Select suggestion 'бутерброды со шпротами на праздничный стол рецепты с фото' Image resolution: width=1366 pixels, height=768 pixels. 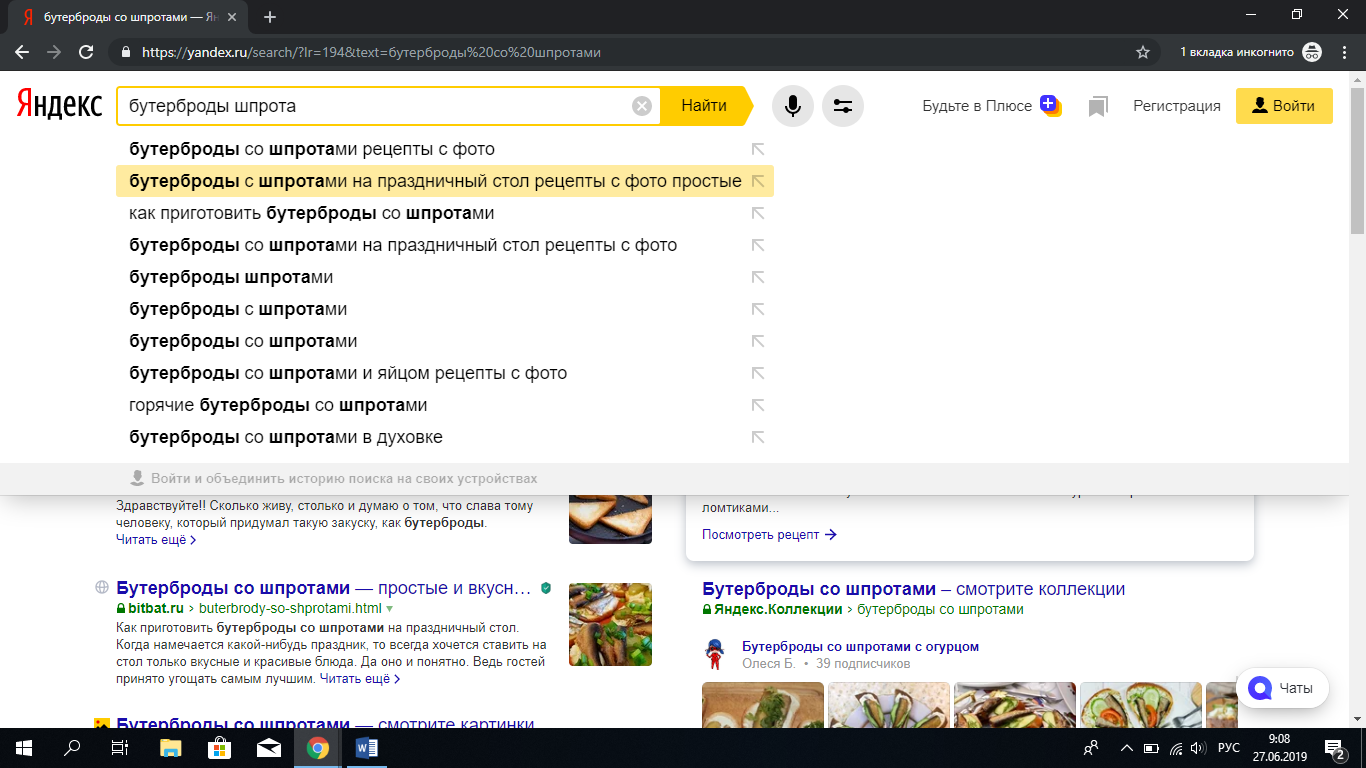point(445,245)
